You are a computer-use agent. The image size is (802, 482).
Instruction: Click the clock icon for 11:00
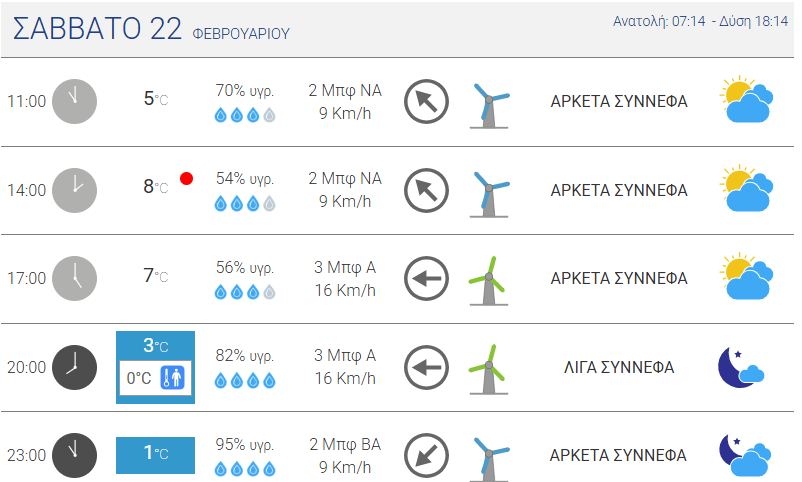point(75,101)
